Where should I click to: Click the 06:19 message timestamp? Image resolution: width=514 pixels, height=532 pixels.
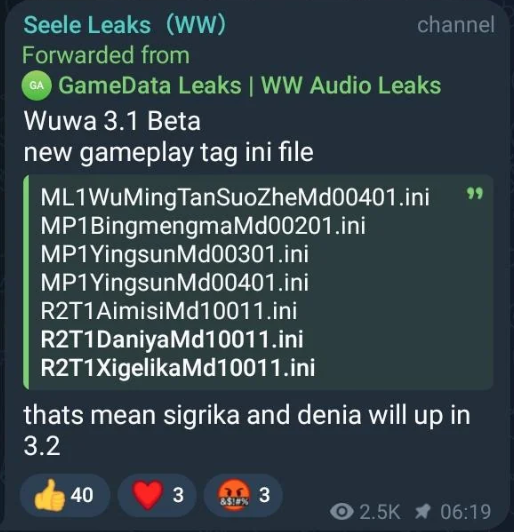(x=466, y=512)
